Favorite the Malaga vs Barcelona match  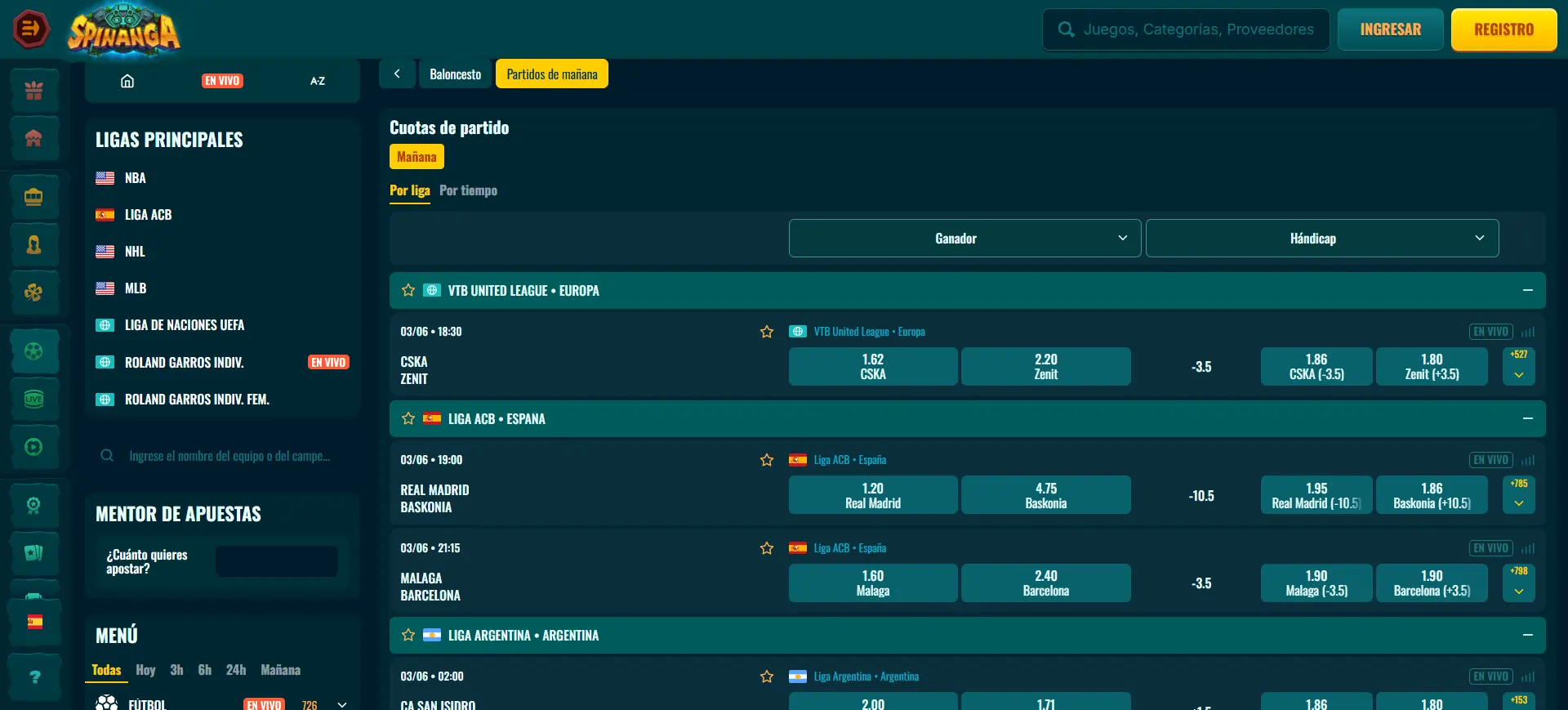click(767, 548)
